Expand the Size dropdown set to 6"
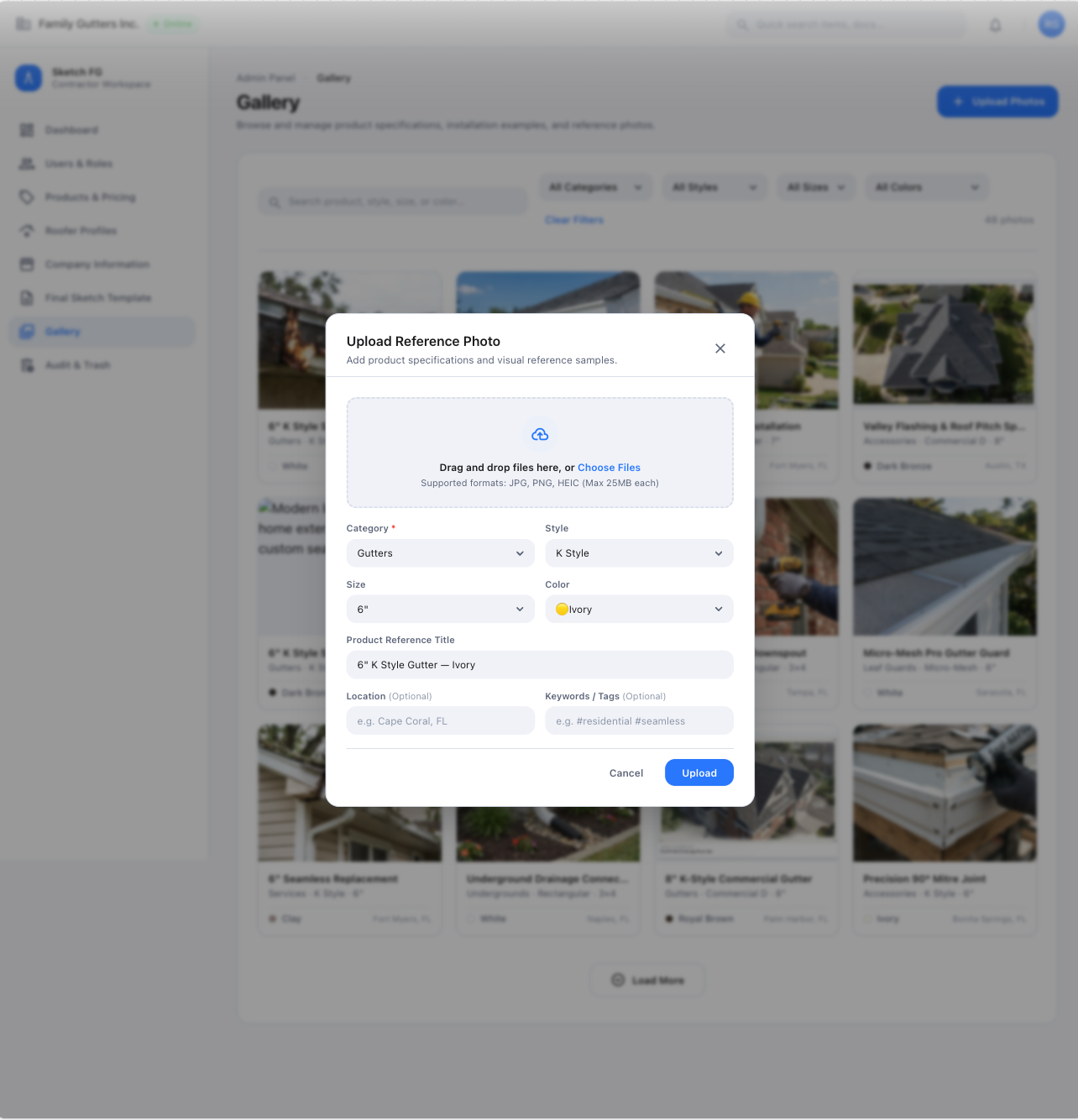This screenshot has height=1120, width=1078. [441, 610]
